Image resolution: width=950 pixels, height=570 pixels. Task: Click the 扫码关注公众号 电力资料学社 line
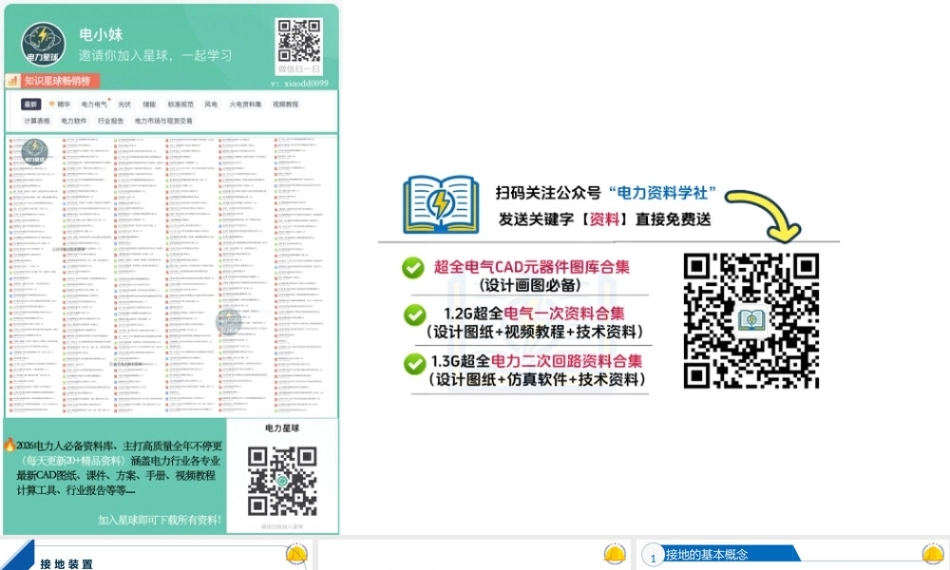606,193
